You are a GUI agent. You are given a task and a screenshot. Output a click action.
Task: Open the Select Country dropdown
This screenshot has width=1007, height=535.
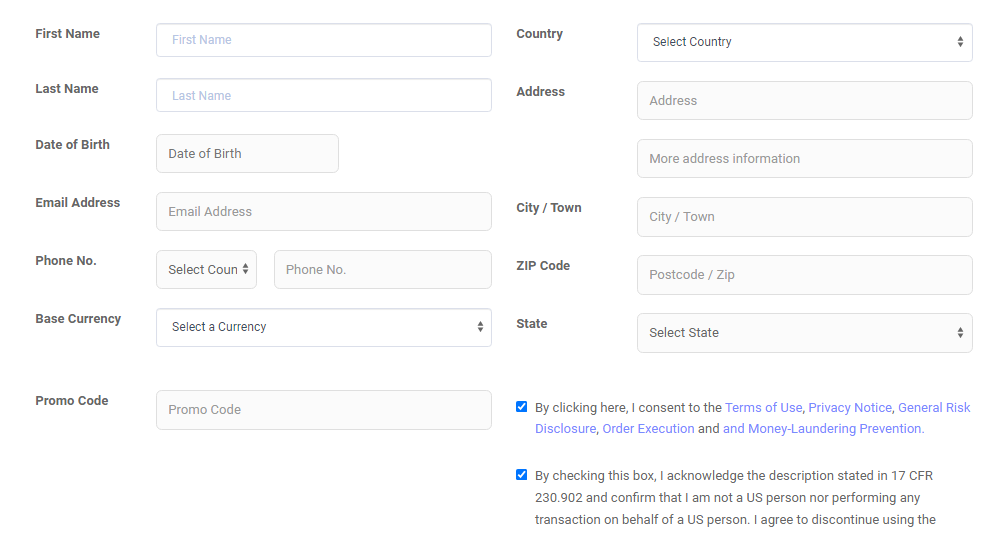(805, 42)
